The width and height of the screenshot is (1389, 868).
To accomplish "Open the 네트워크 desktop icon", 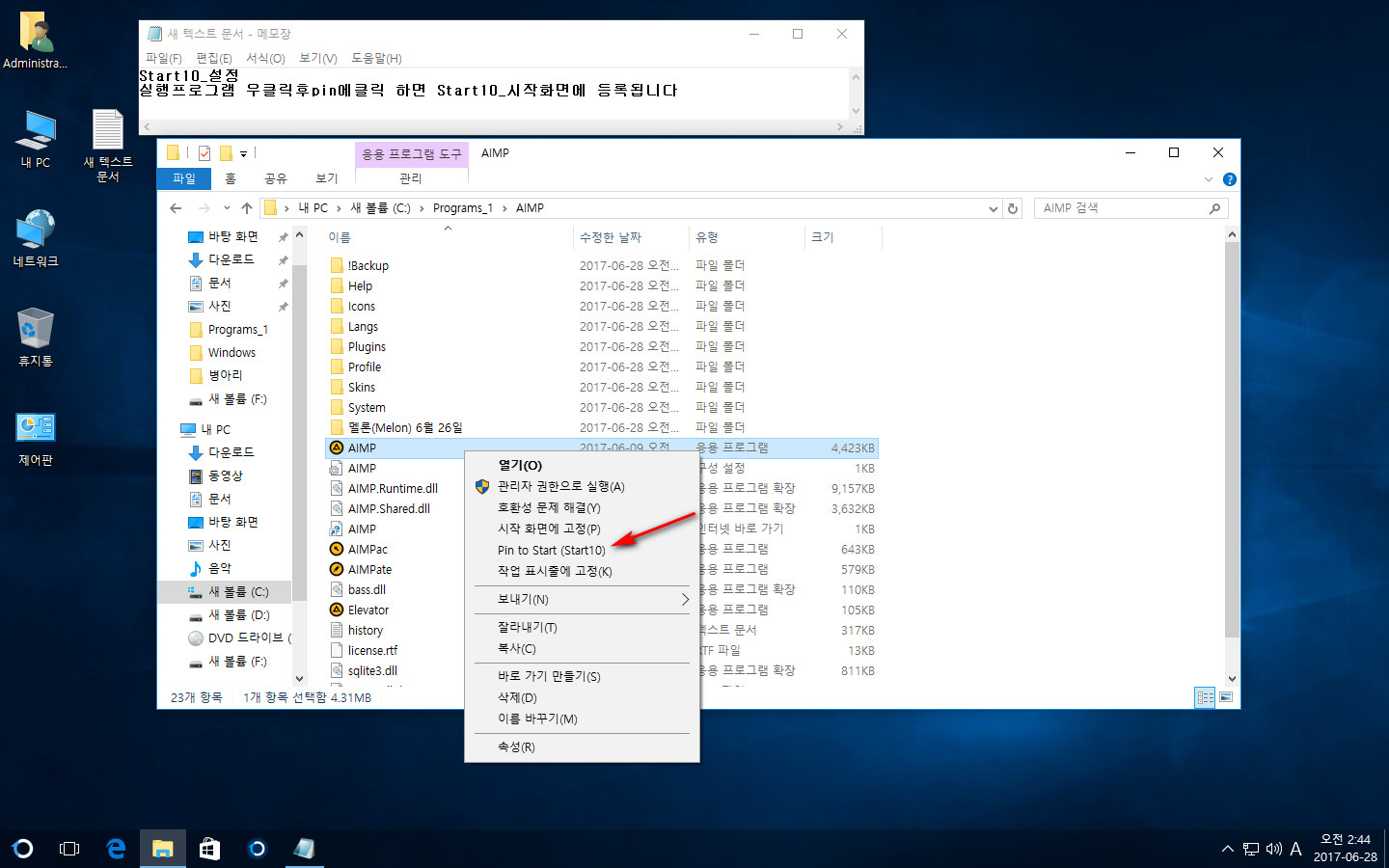I will coord(36,238).
